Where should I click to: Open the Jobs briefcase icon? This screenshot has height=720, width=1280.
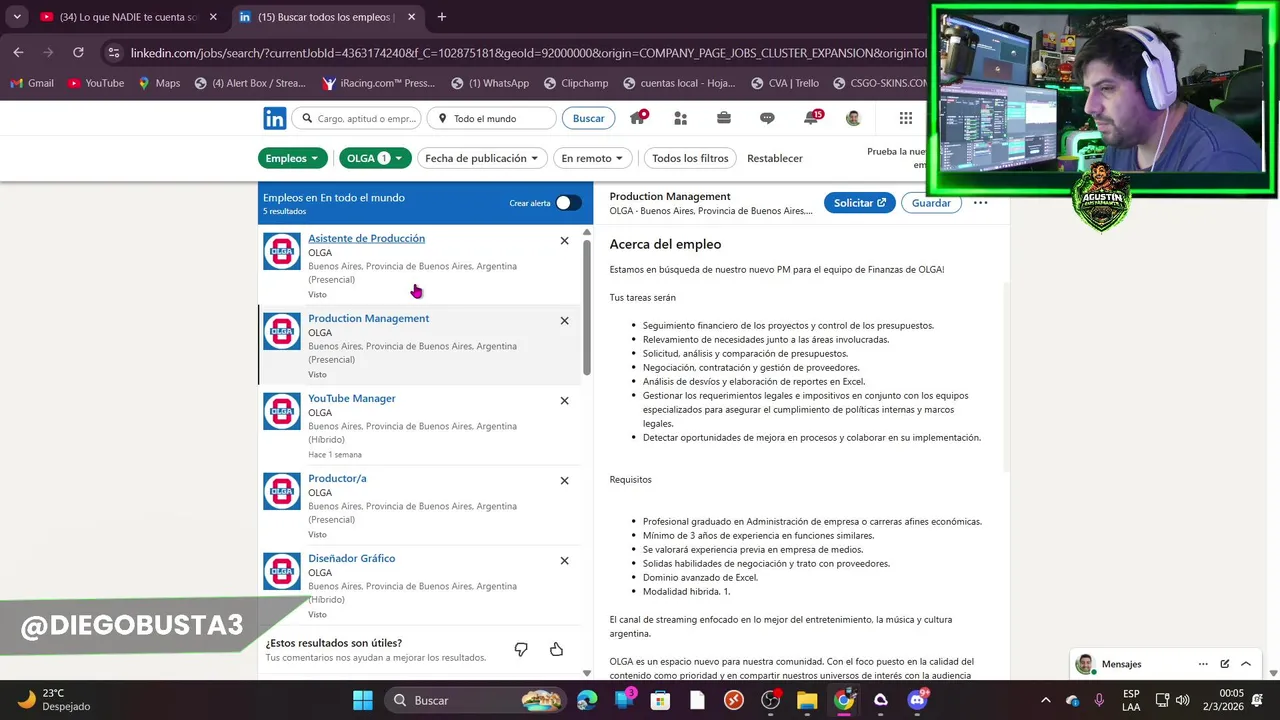[724, 118]
